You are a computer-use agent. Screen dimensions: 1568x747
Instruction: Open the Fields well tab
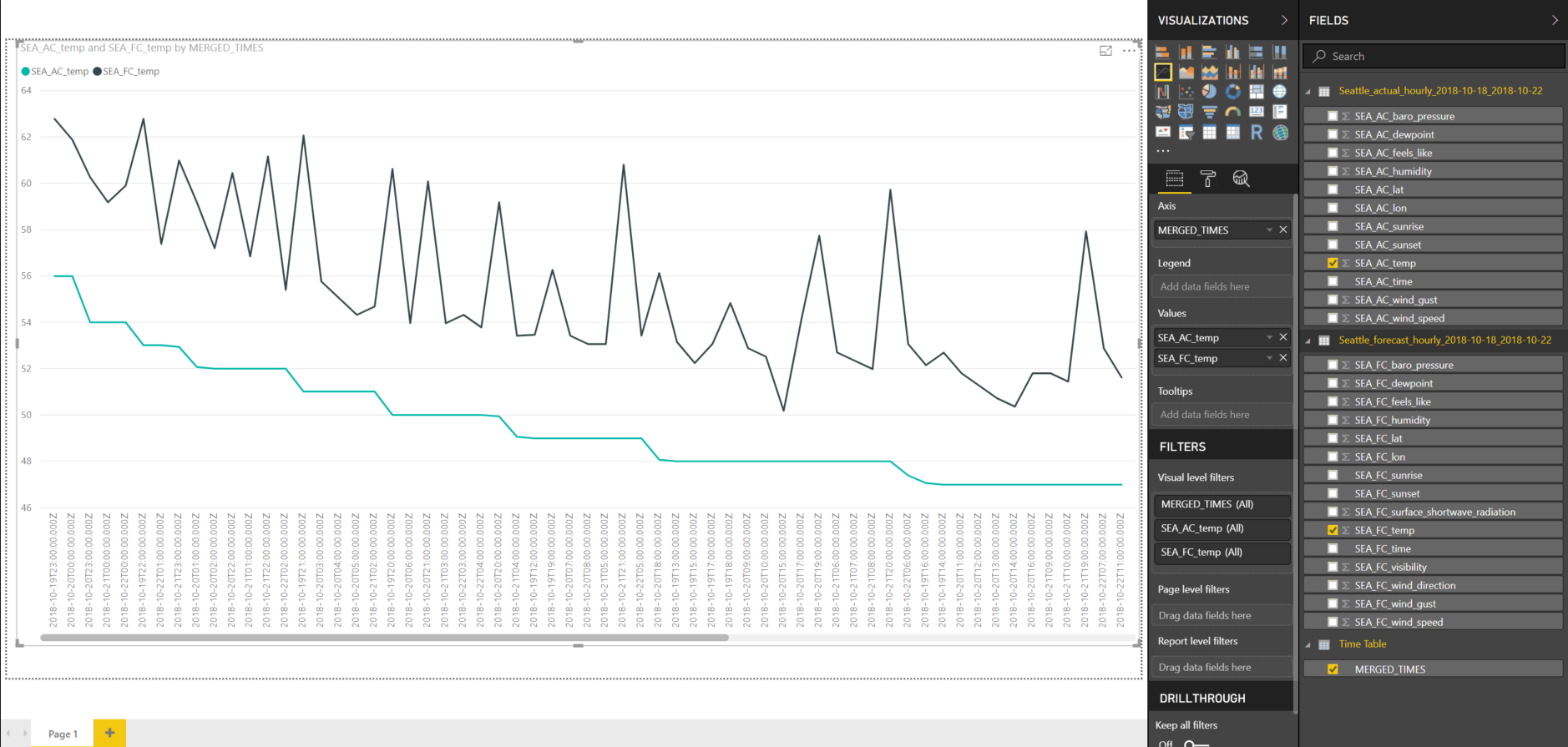tap(1175, 179)
